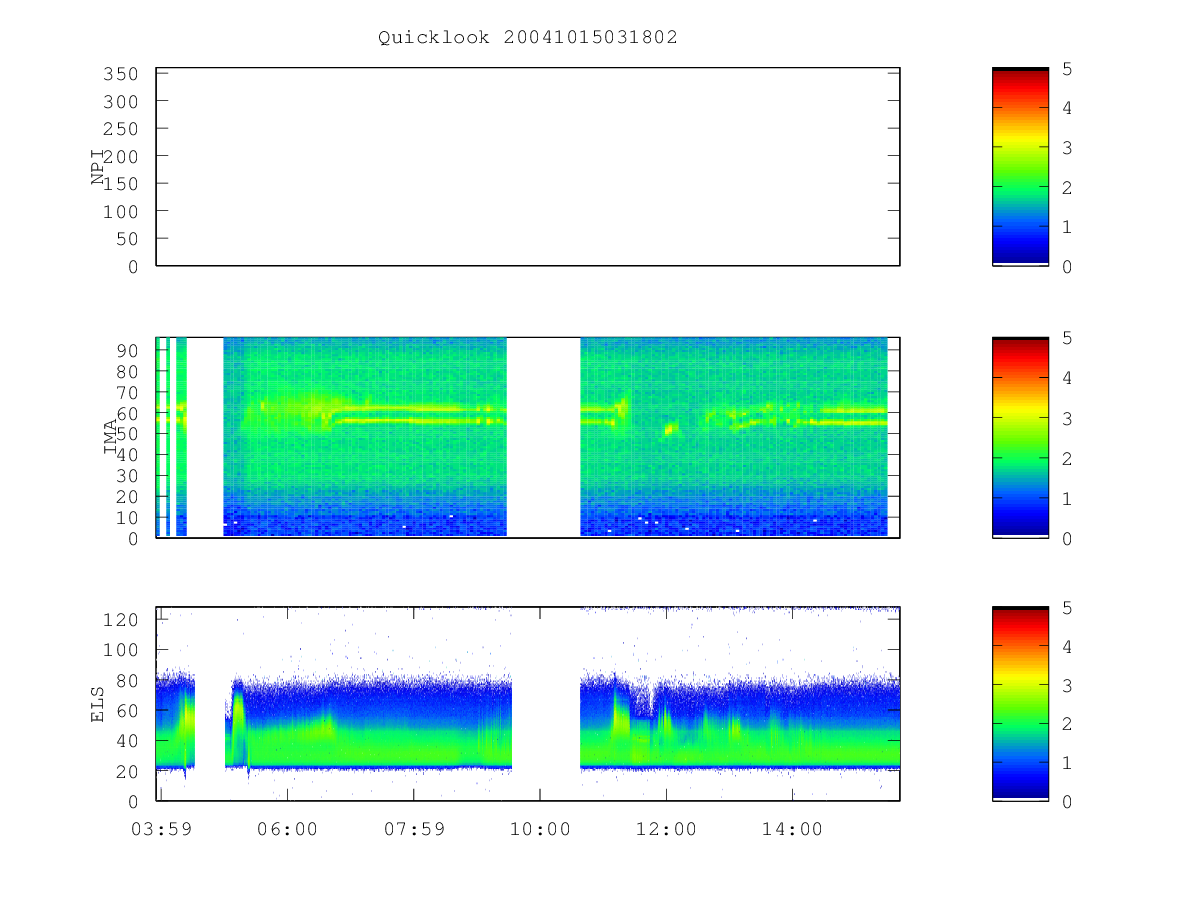Screen dimensions: 1200x900
Task: Click the 10 tick on the IMA axis
Action: 130,517
